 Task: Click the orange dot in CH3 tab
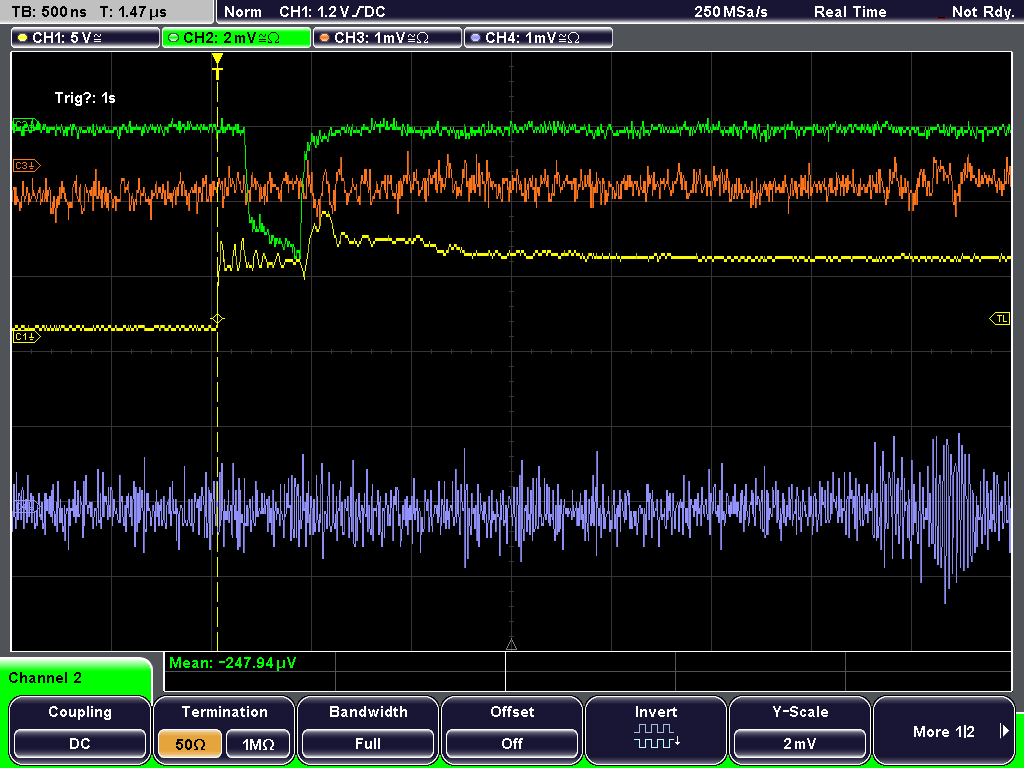(325, 38)
